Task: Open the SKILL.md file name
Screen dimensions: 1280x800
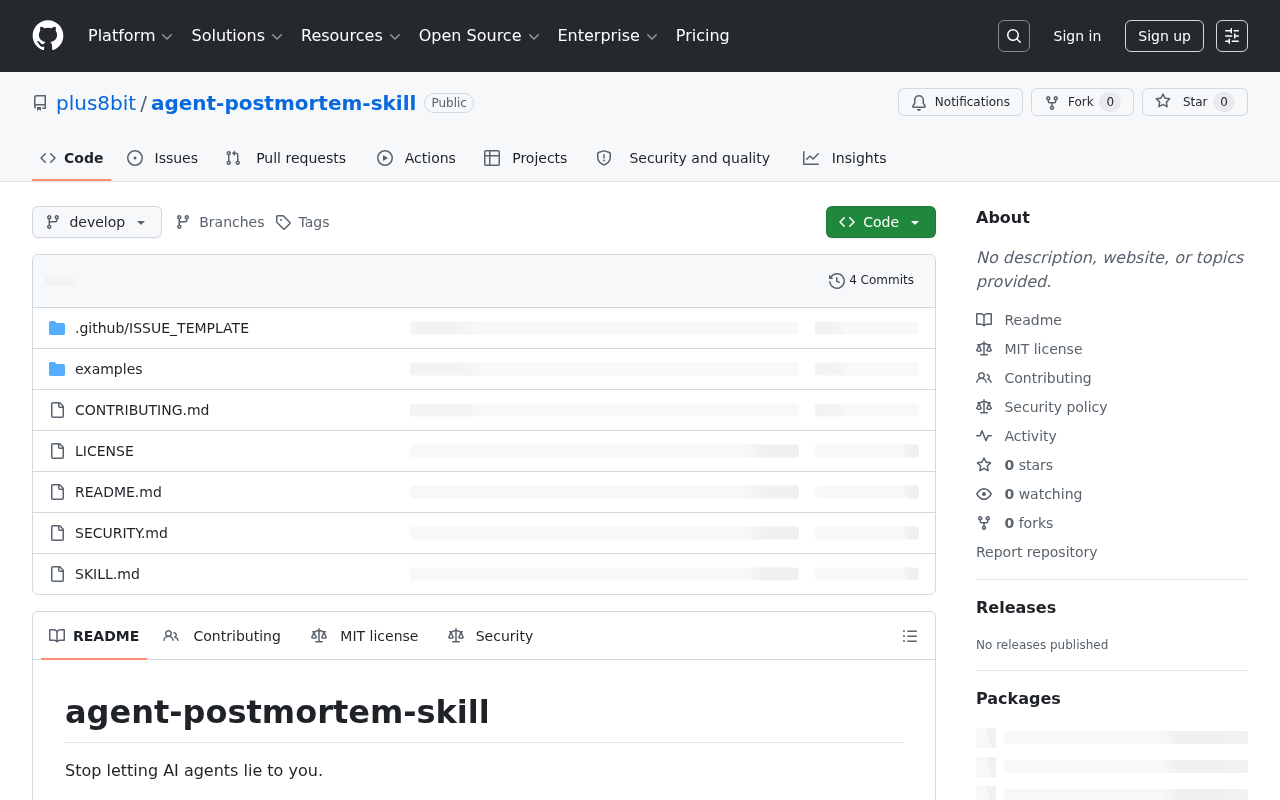Action: click(107, 574)
